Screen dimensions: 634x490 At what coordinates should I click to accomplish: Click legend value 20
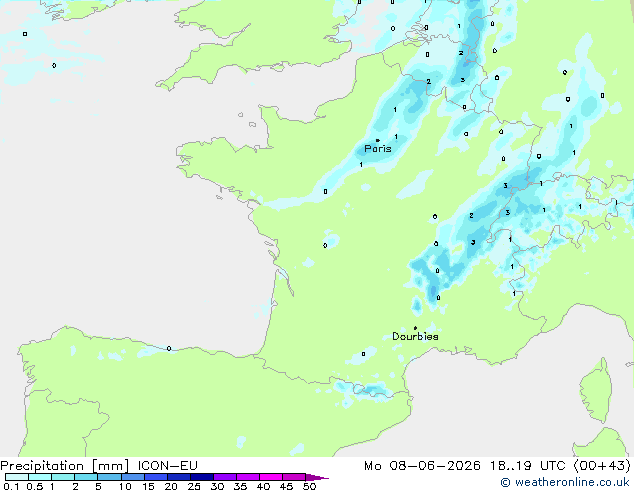click(171, 486)
